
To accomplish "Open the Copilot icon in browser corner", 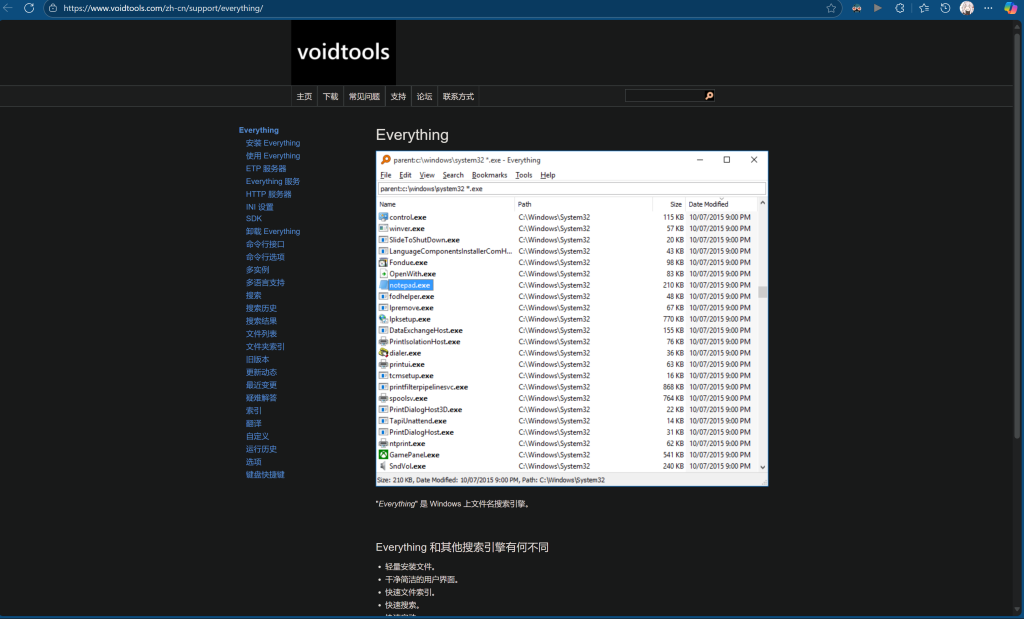I will tap(1010, 8).
